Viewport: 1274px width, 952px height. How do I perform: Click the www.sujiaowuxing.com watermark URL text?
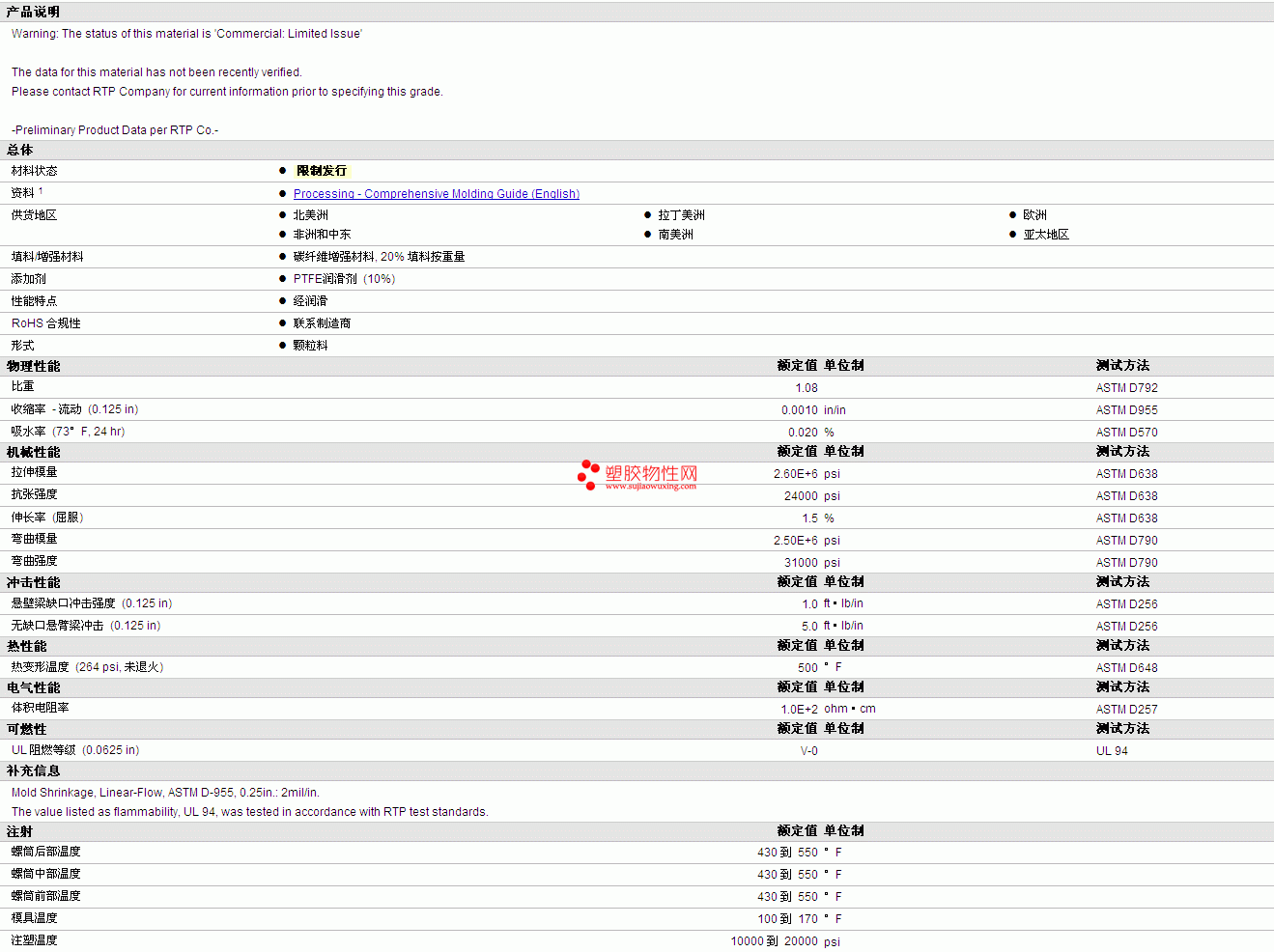(650, 487)
